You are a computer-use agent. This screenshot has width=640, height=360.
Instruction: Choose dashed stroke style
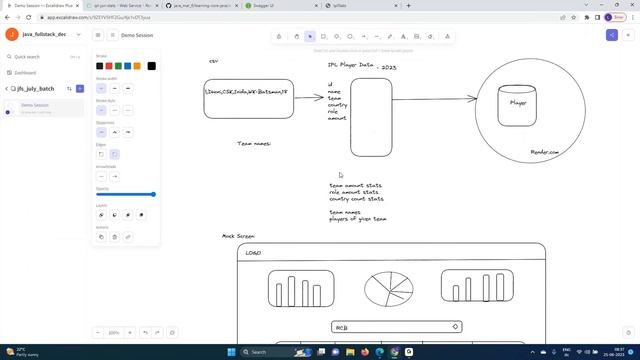pos(115,110)
